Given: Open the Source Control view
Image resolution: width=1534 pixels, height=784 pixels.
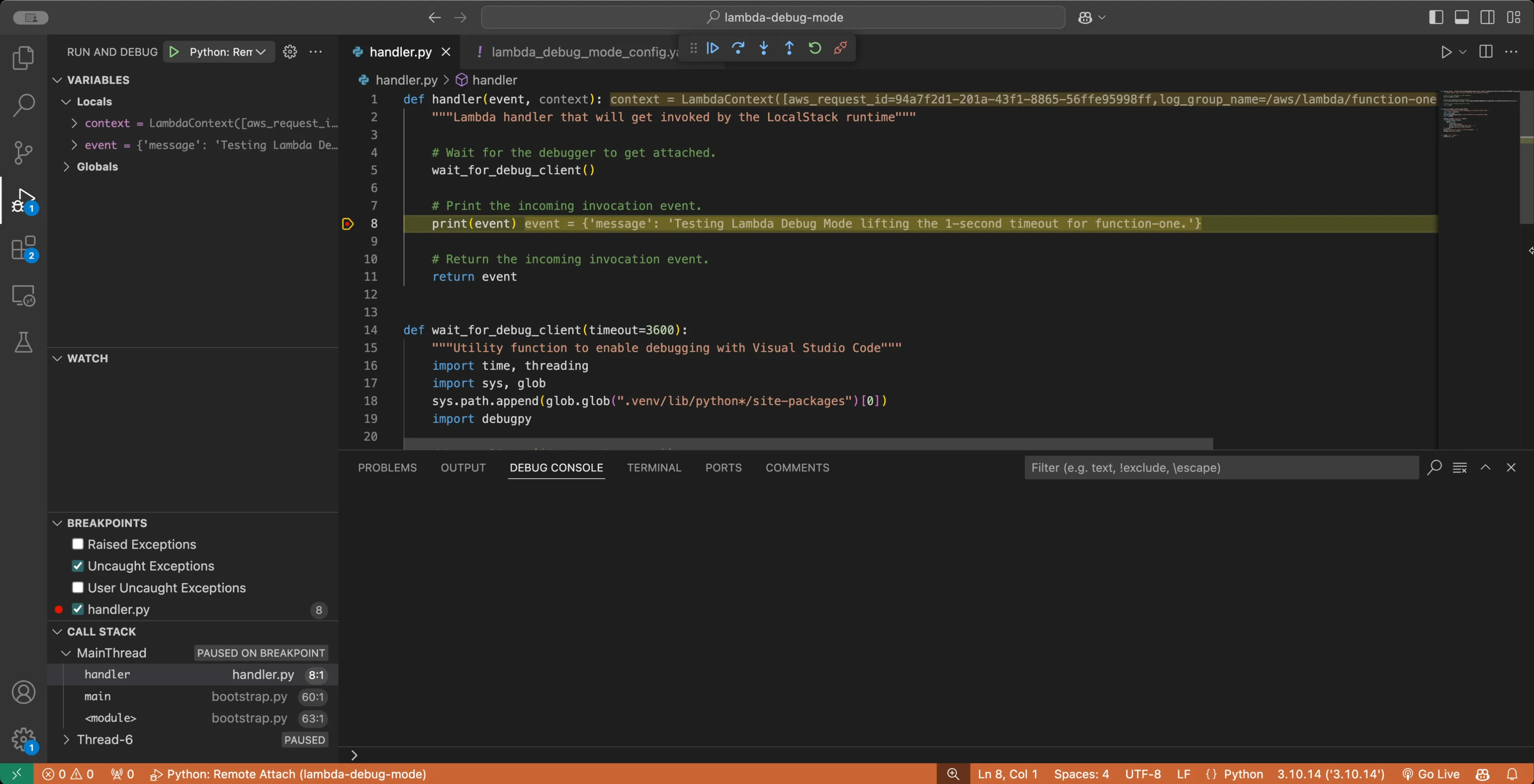Looking at the screenshot, I should click(24, 153).
